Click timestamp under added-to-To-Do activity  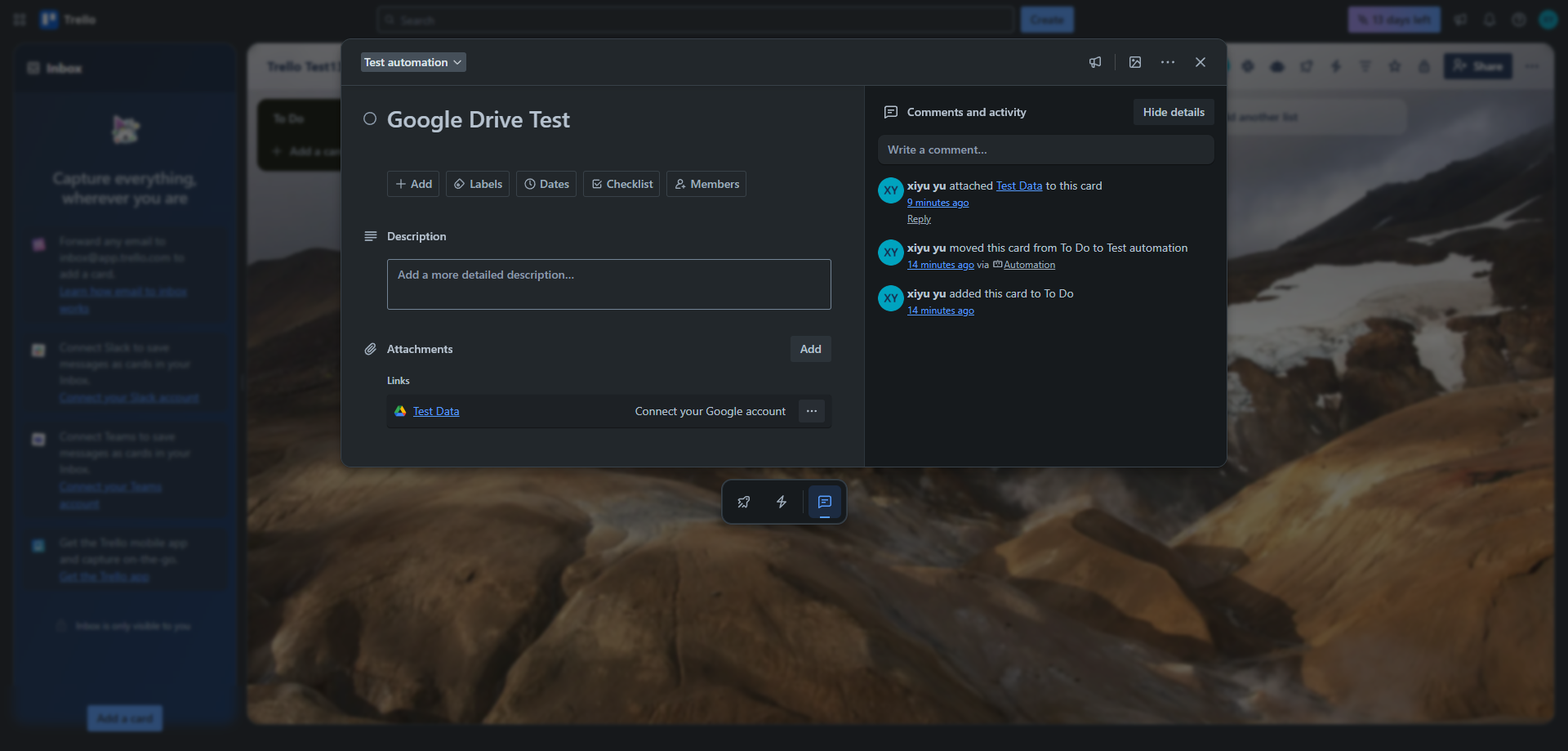click(x=941, y=311)
